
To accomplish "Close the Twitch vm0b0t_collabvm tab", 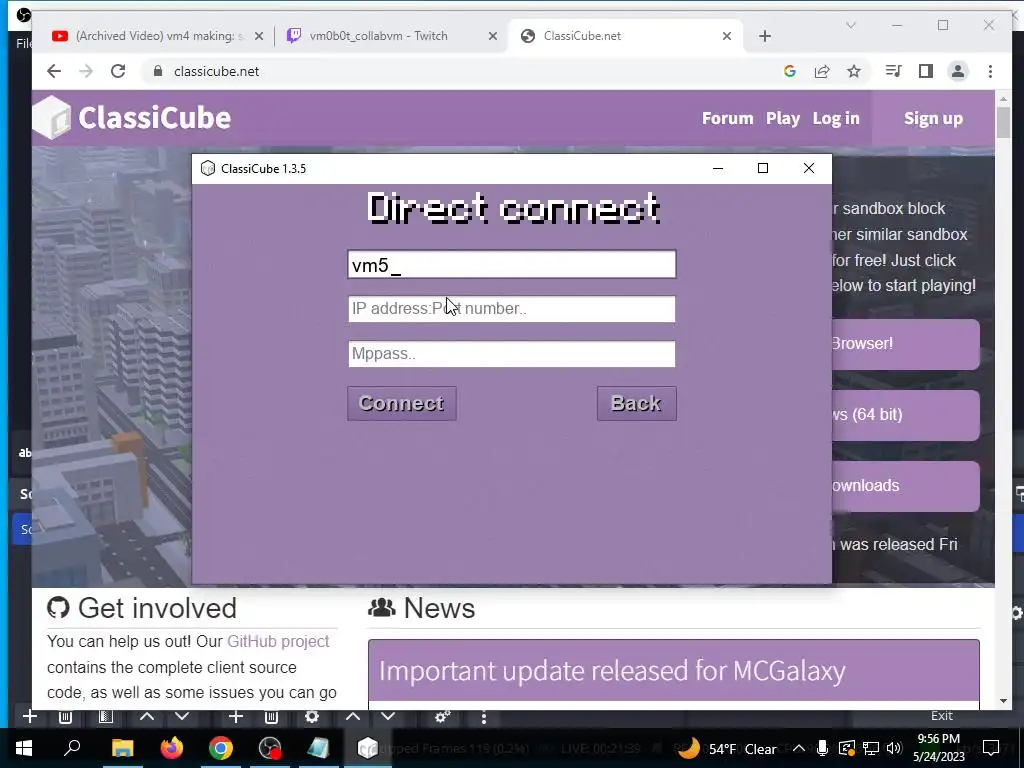I will point(492,36).
